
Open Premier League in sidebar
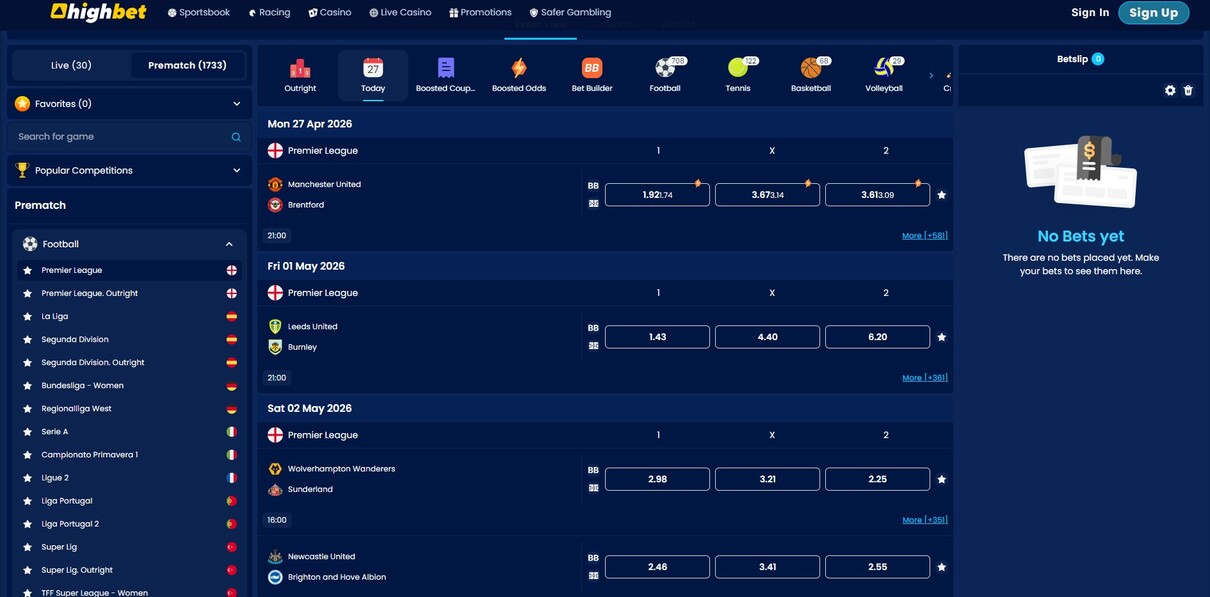point(129,270)
